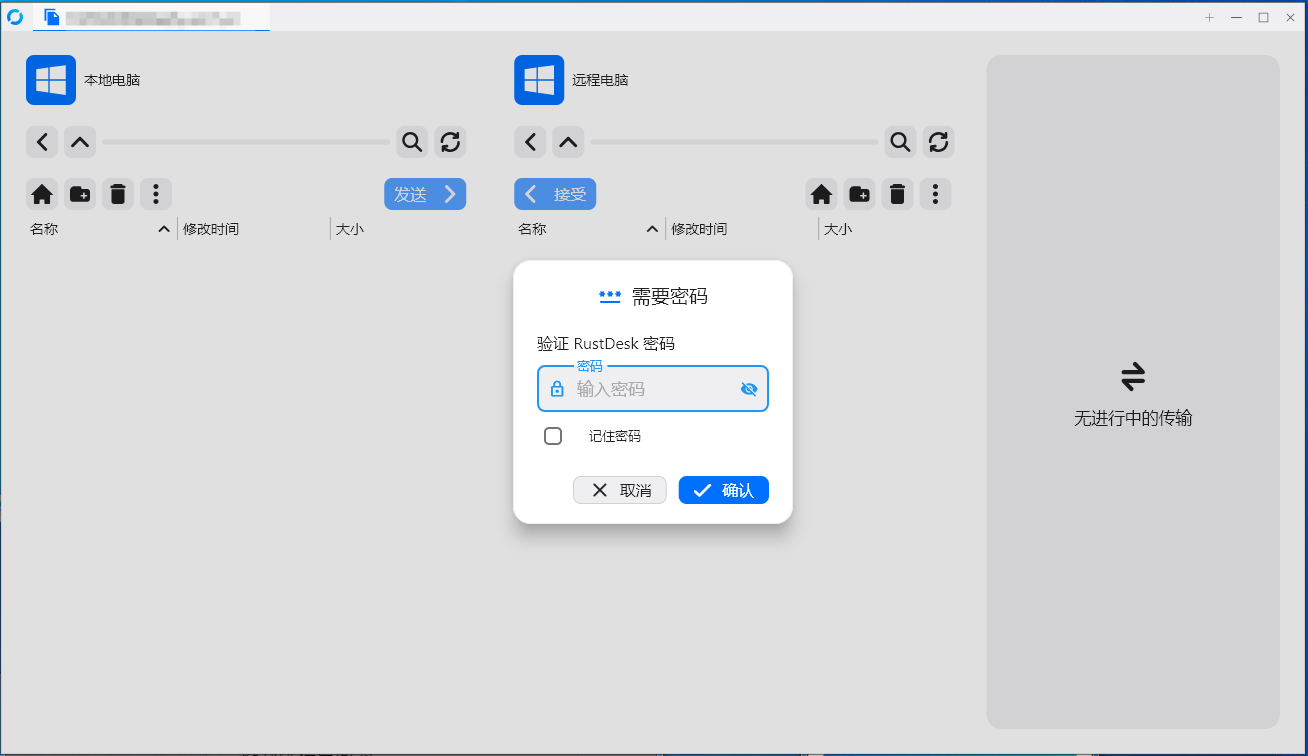Click the remote computer Windows icon

click(x=539, y=80)
